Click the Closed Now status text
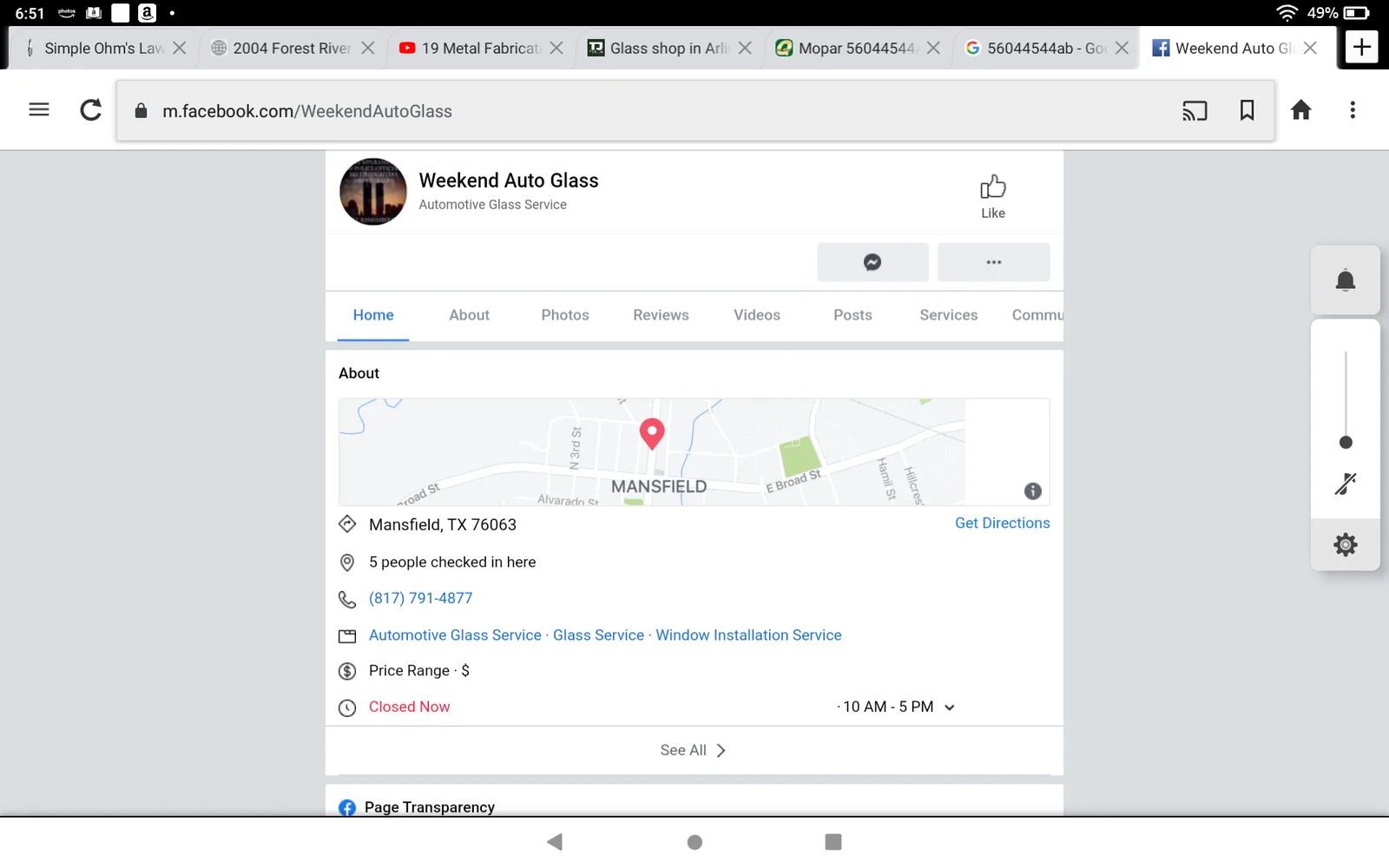This screenshot has width=1389, height=868. click(x=410, y=707)
